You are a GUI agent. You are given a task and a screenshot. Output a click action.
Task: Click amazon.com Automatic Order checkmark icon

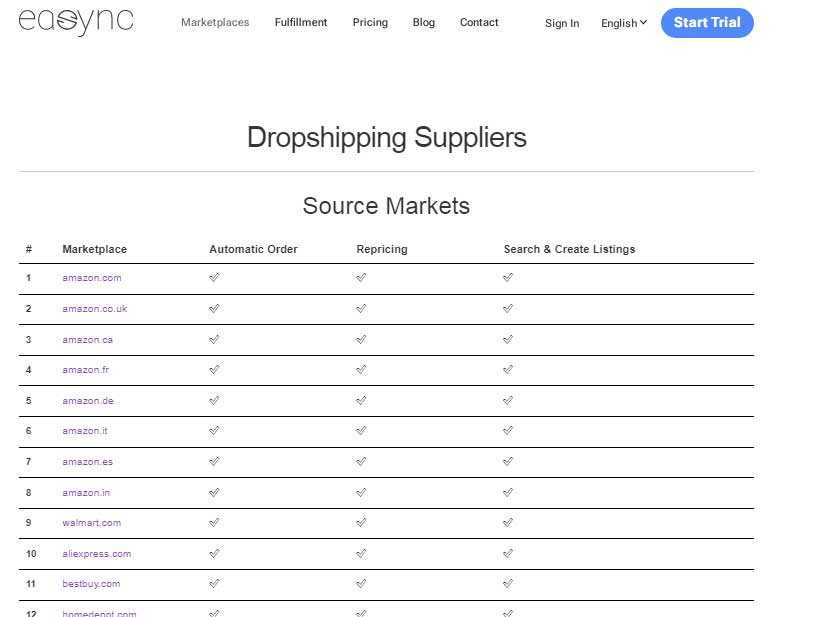click(214, 277)
